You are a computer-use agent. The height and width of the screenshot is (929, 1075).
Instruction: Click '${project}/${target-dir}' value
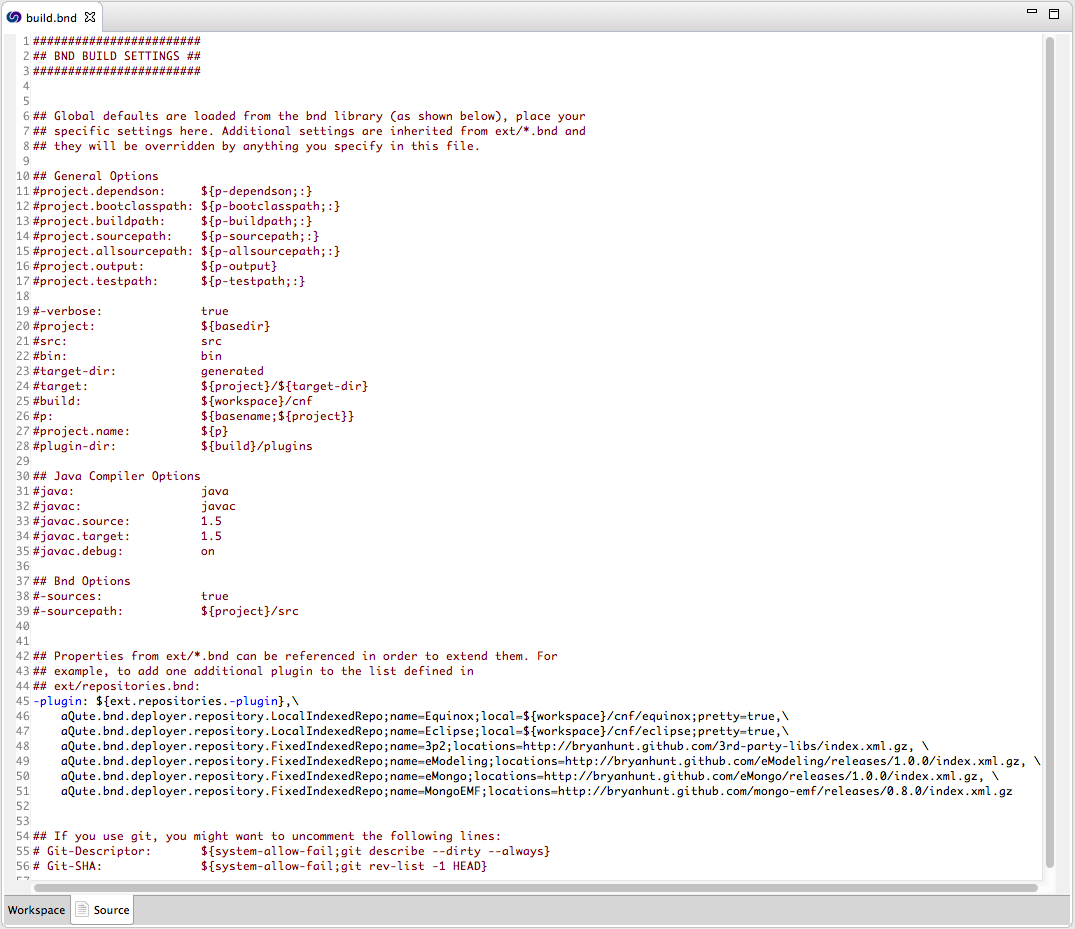click(284, 386)
